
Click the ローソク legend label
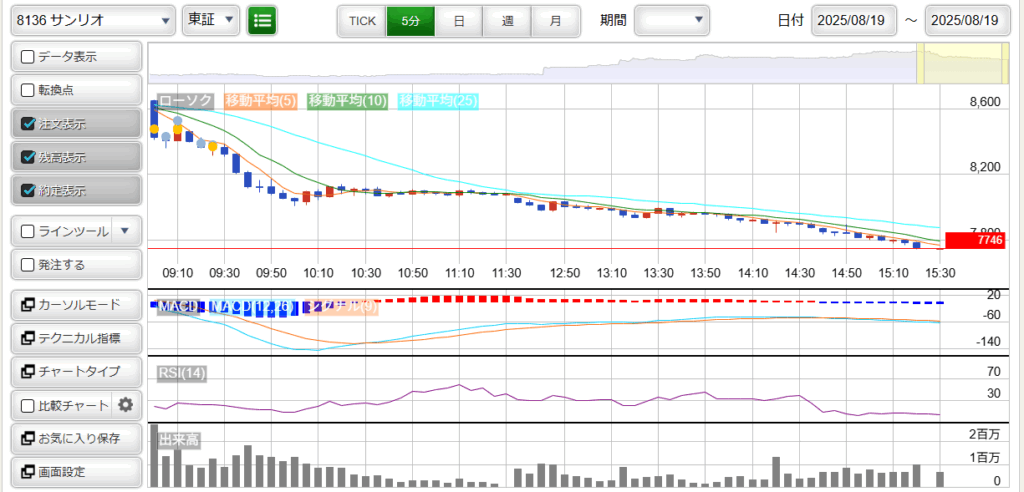(186, 101)
